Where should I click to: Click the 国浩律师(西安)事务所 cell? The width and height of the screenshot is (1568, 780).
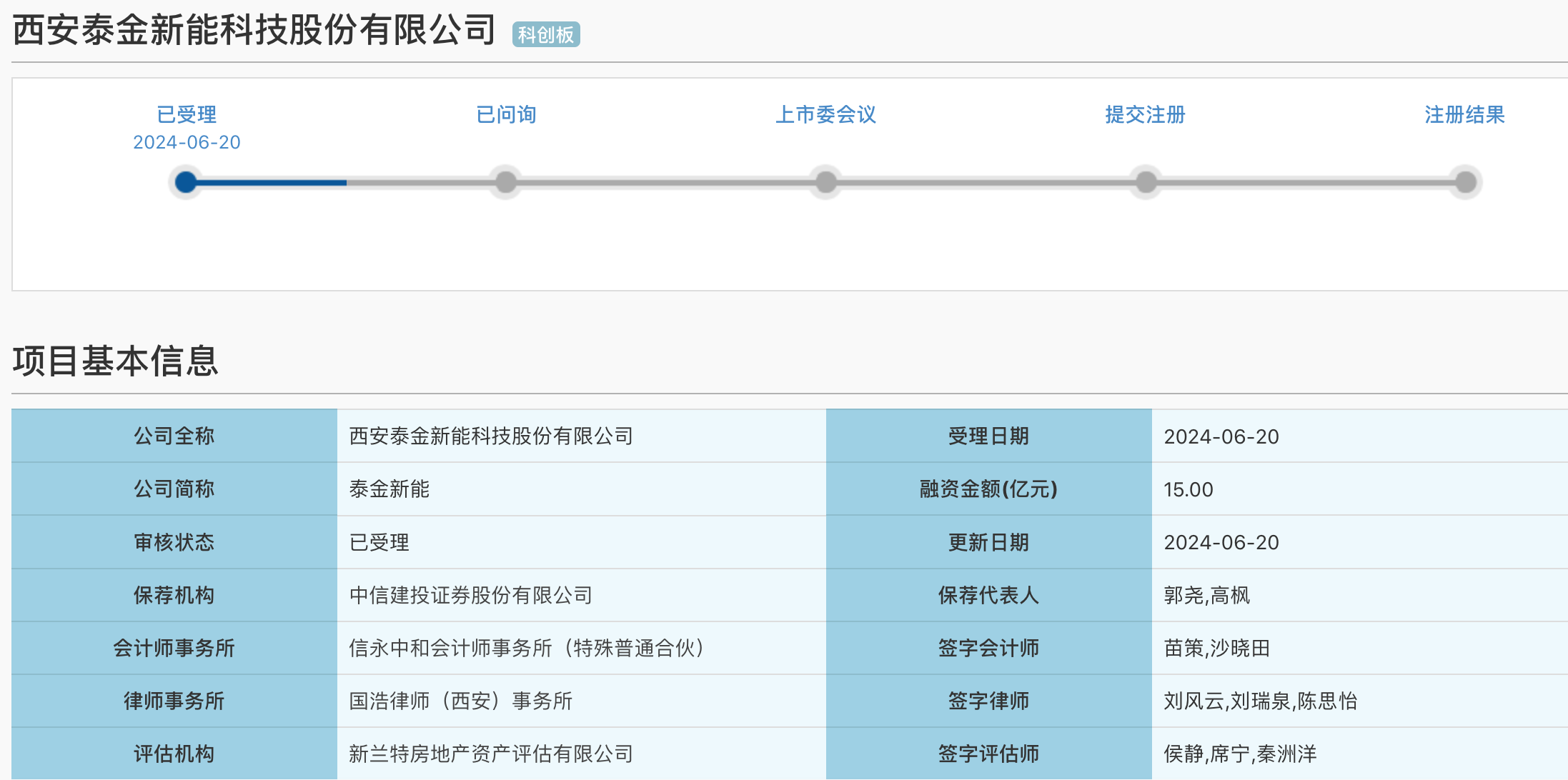[x=461, y=701]
